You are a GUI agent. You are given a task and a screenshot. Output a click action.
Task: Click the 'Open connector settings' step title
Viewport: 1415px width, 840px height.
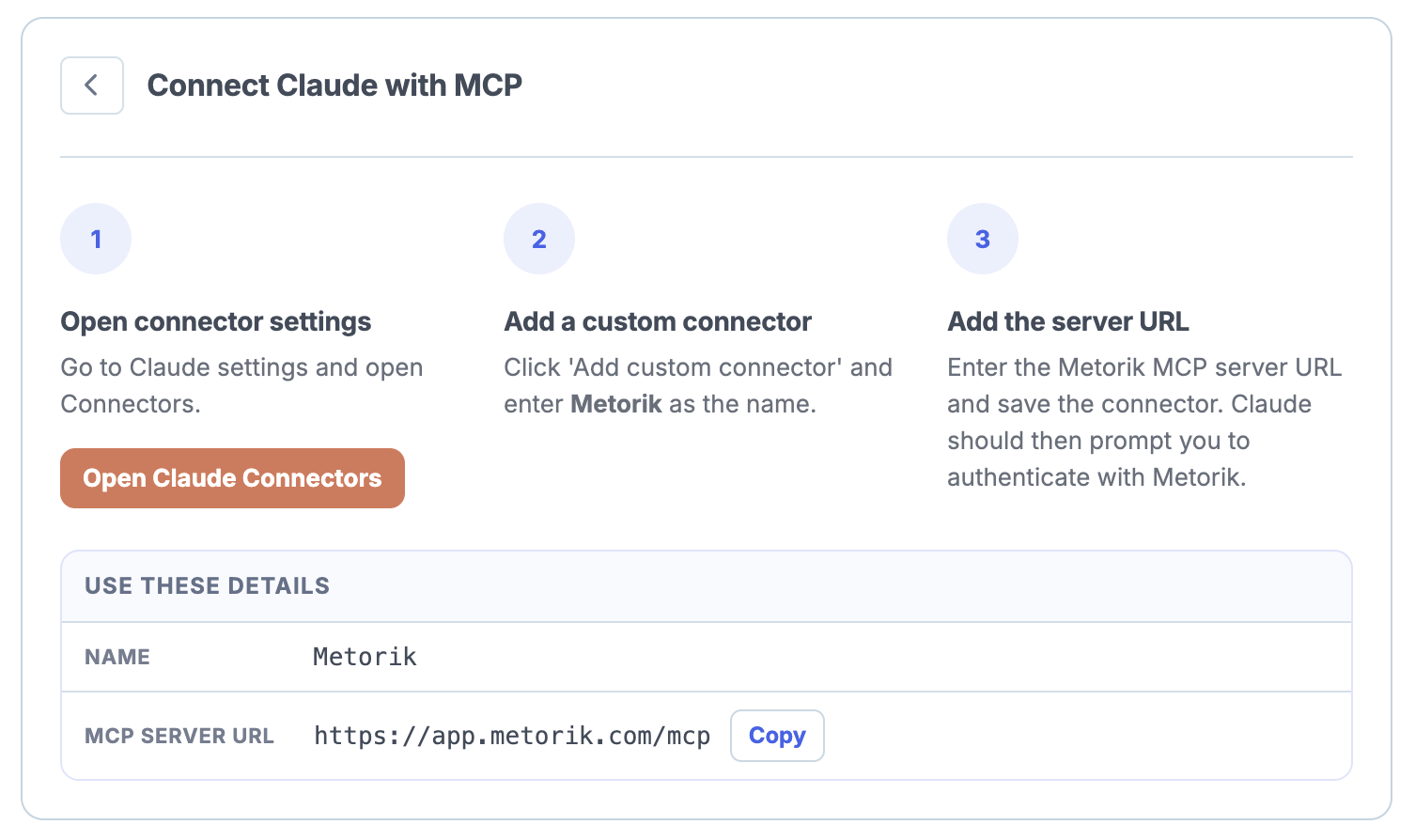216,321
